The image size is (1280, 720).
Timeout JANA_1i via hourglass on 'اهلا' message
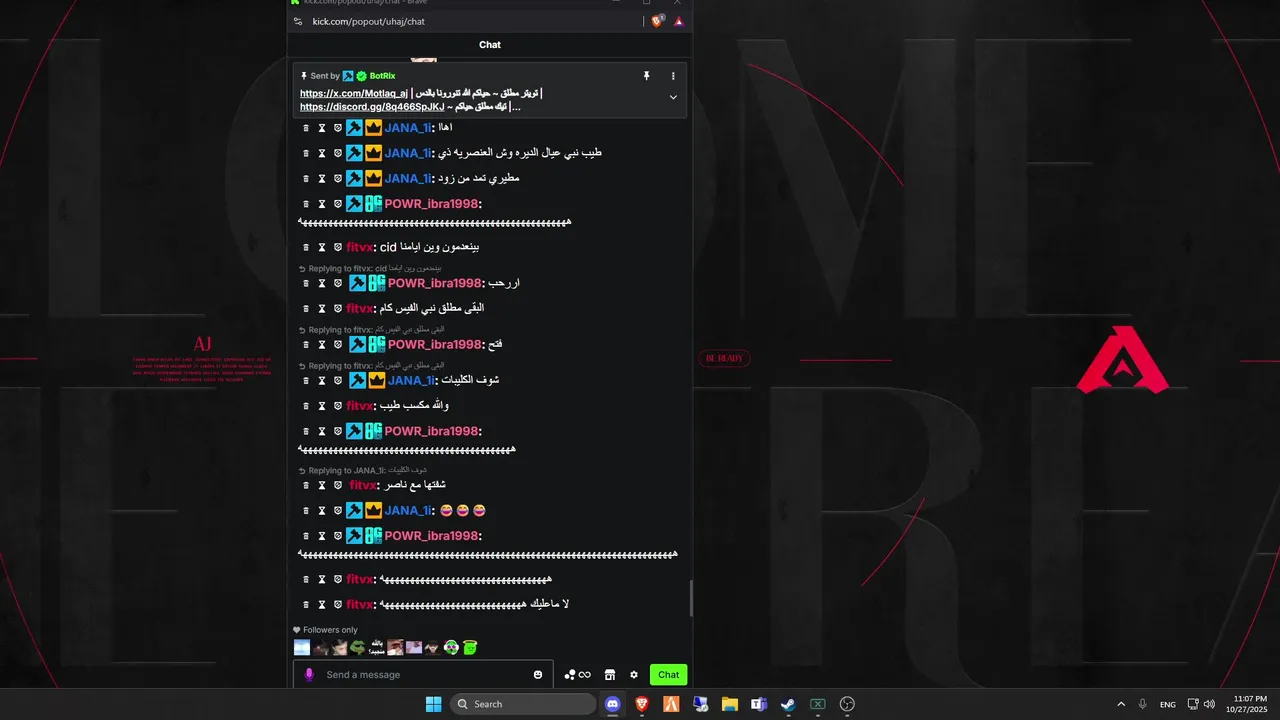[322, 128]
